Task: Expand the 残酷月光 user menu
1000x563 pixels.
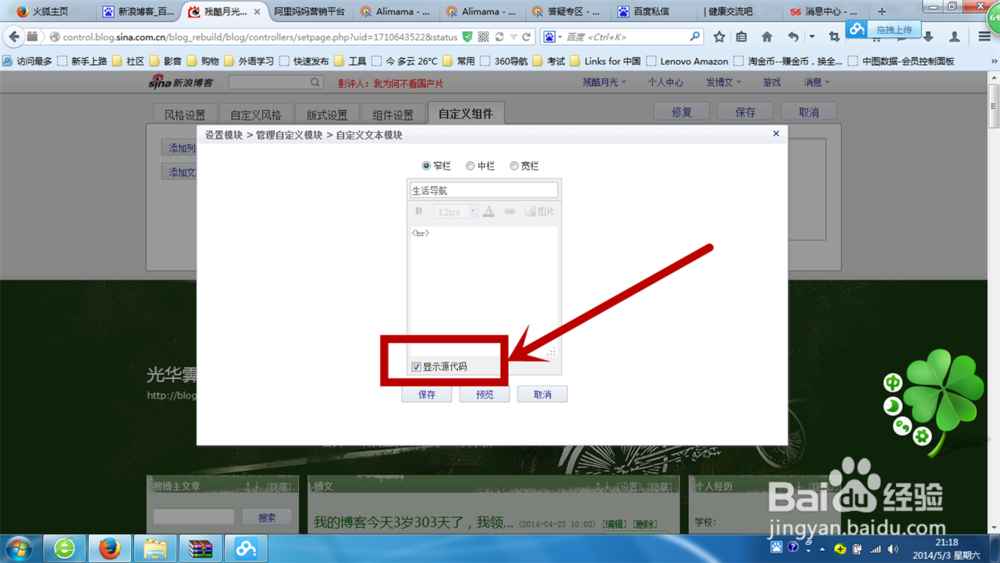Action: coord(604,82)
